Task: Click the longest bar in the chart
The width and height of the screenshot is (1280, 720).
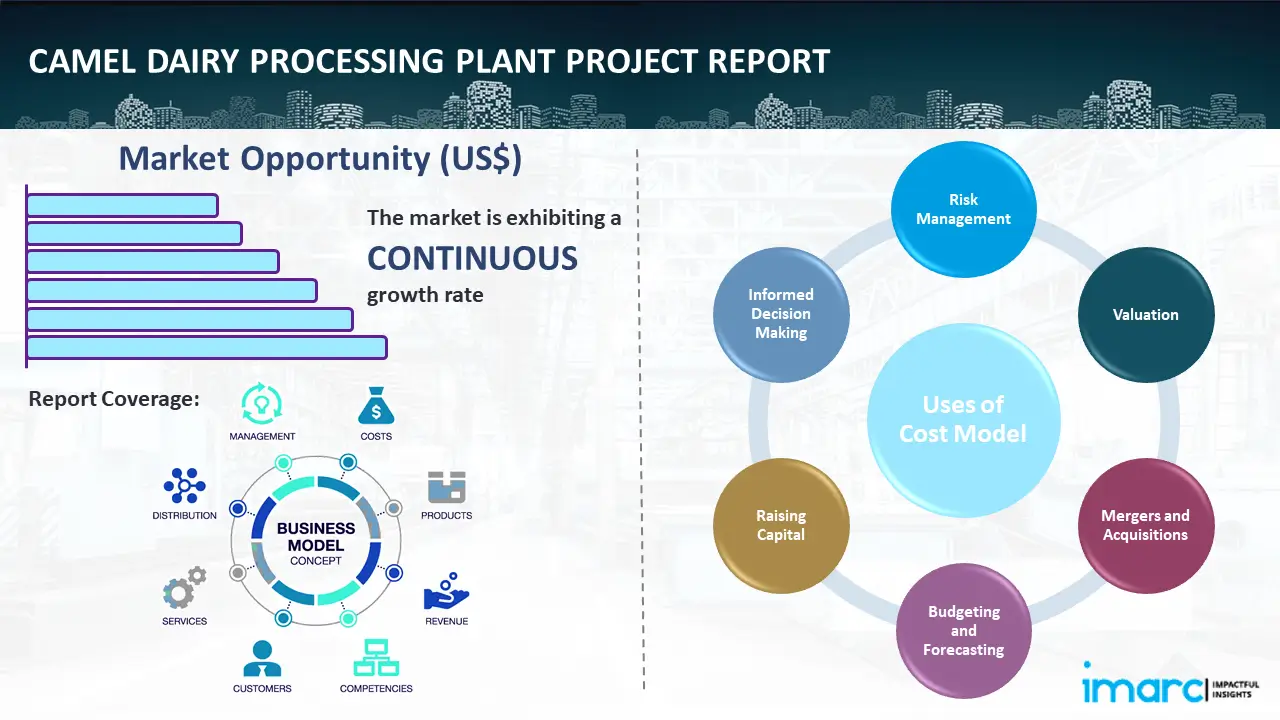Action: (206, 347)
